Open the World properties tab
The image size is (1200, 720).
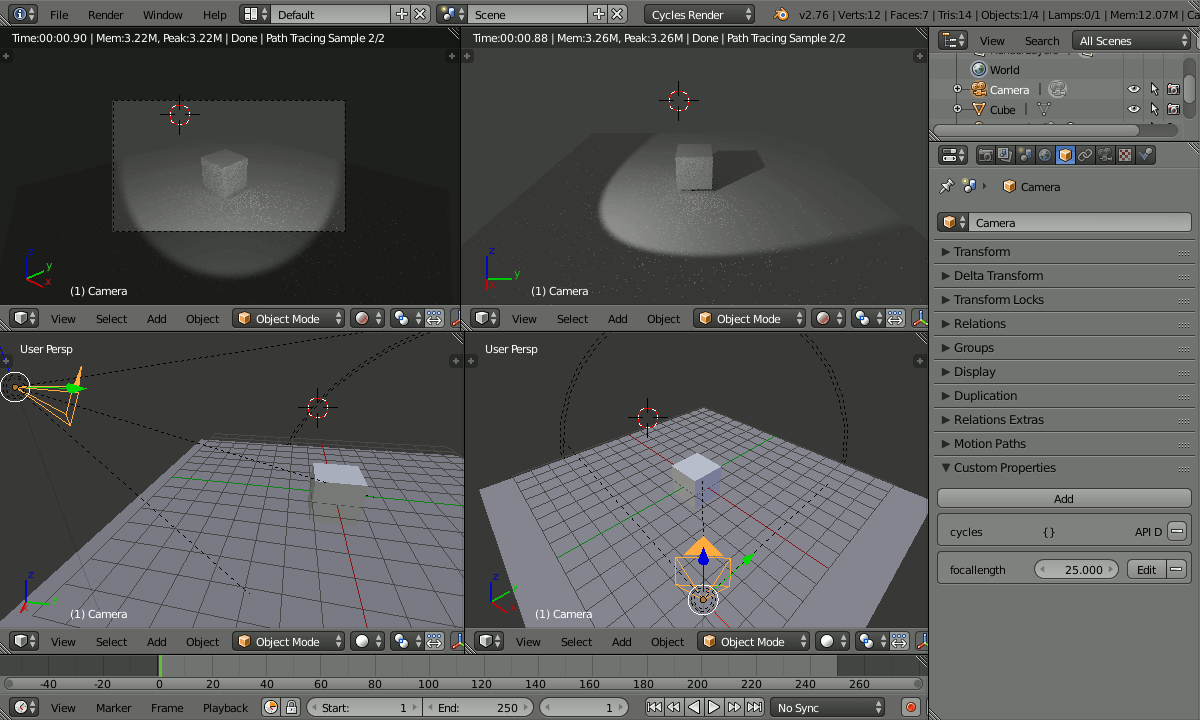coord(1045,155)
